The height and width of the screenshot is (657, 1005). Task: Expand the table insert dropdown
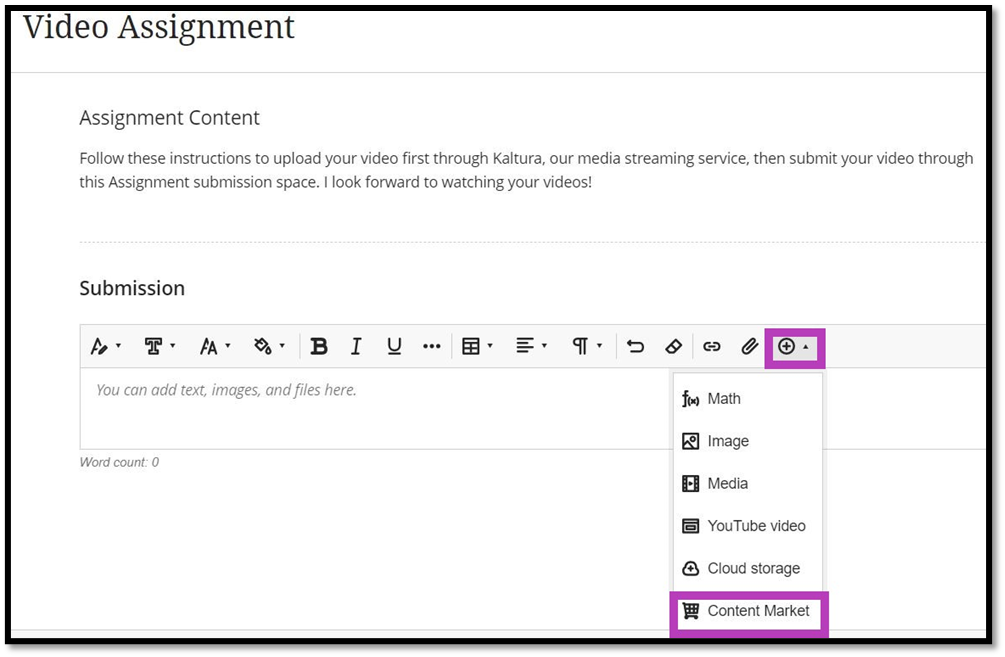click(478, 346)
